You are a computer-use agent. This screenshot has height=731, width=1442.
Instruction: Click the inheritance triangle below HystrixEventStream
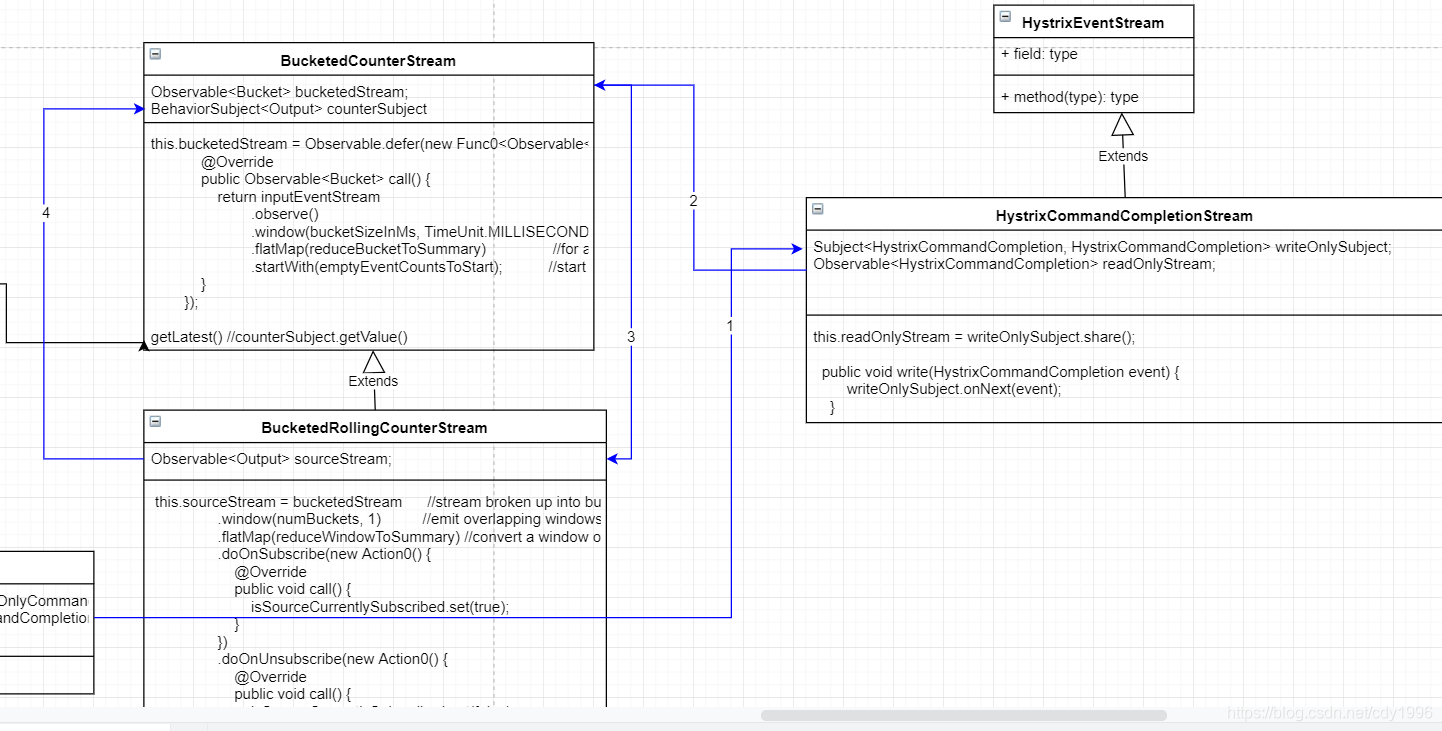(x=1123, y=125)
